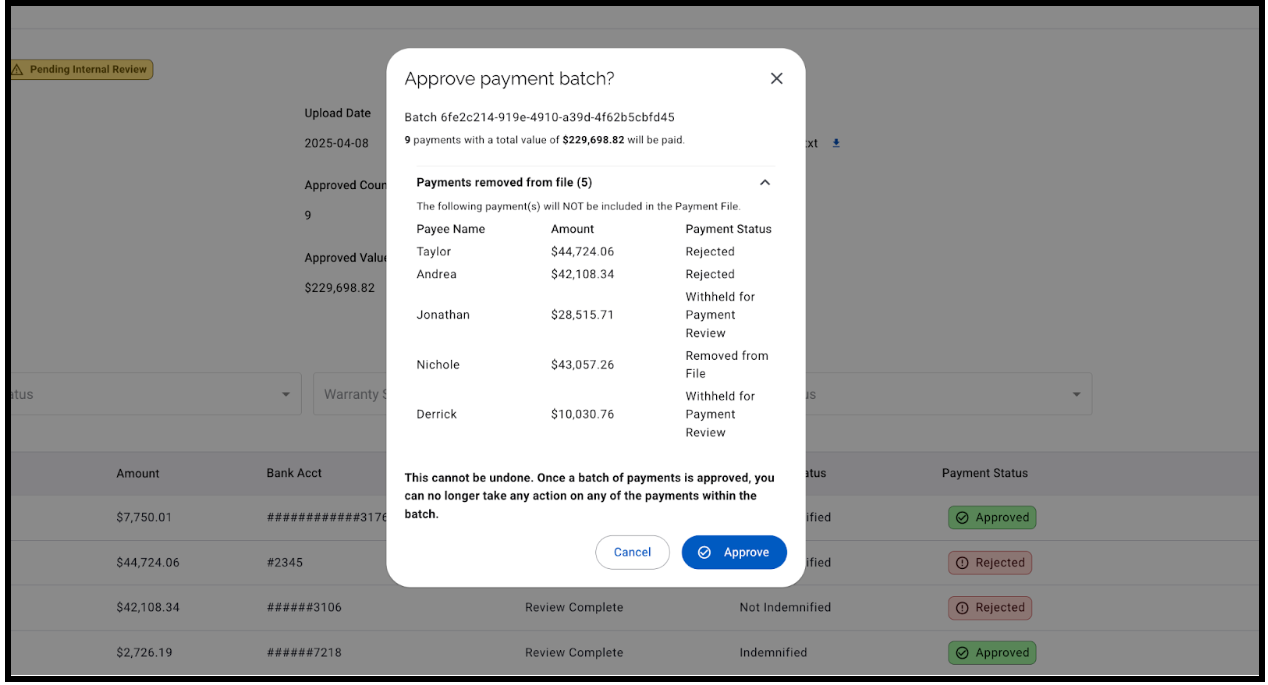The height and width of the screenshot is (685, 1268).
Task: Click the Amount column header
Action: click(x=137, y=474)
